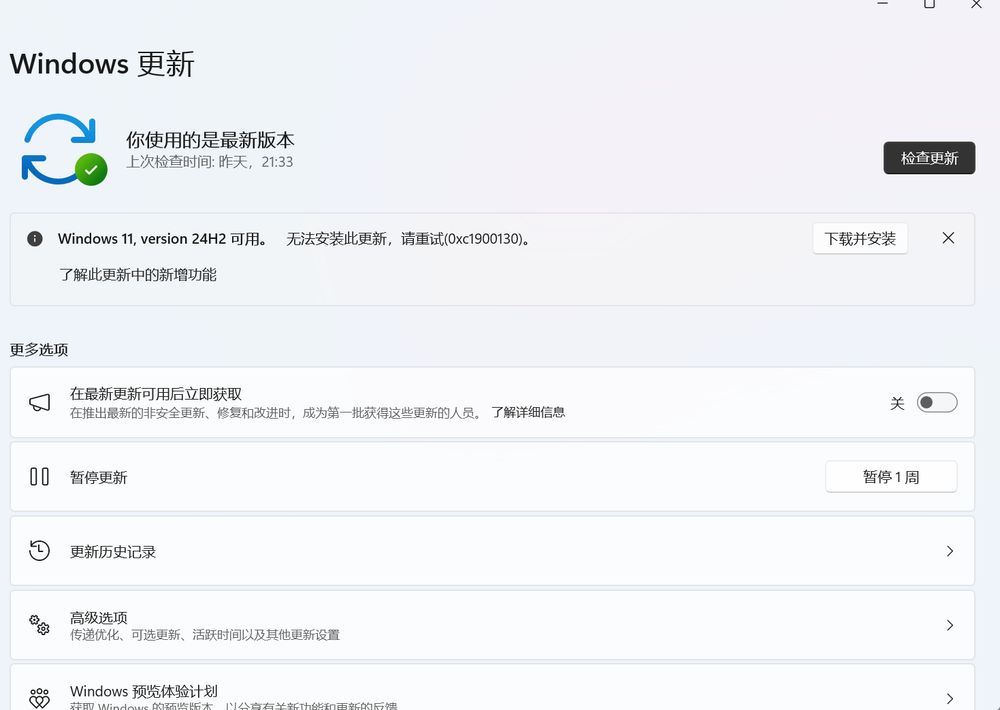Open the 了解此更新中的新增功能 link
The image size is (1000, 710).
138,275
